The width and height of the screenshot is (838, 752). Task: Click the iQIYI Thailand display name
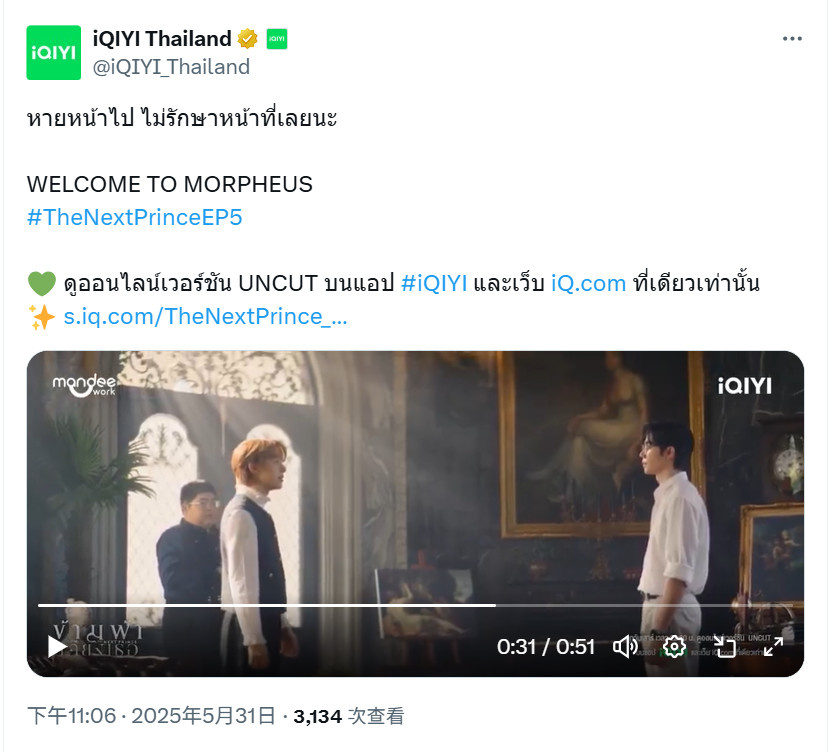[x=162, y=38]
